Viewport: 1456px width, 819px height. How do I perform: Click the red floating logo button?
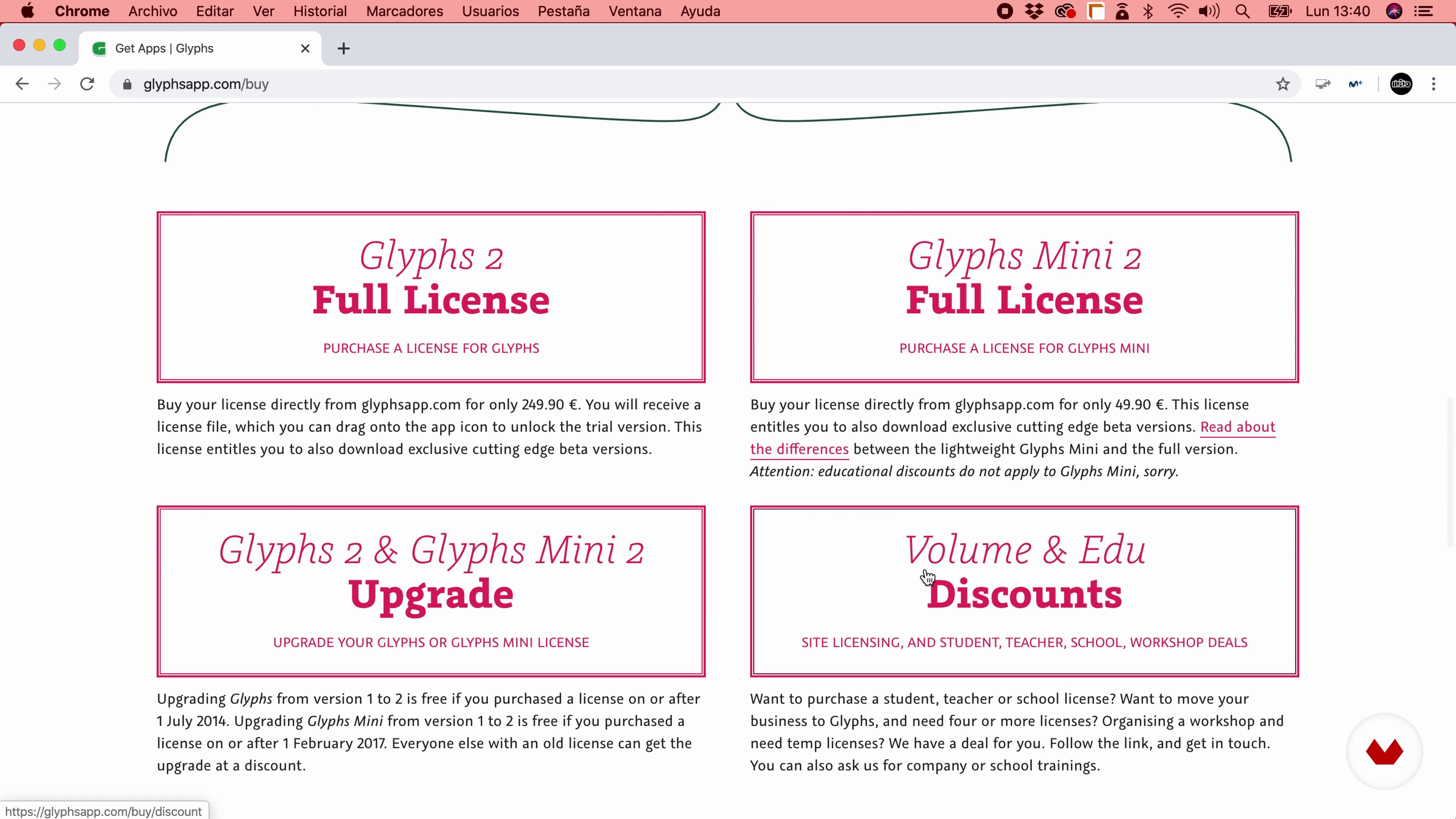click(1385, 752)
